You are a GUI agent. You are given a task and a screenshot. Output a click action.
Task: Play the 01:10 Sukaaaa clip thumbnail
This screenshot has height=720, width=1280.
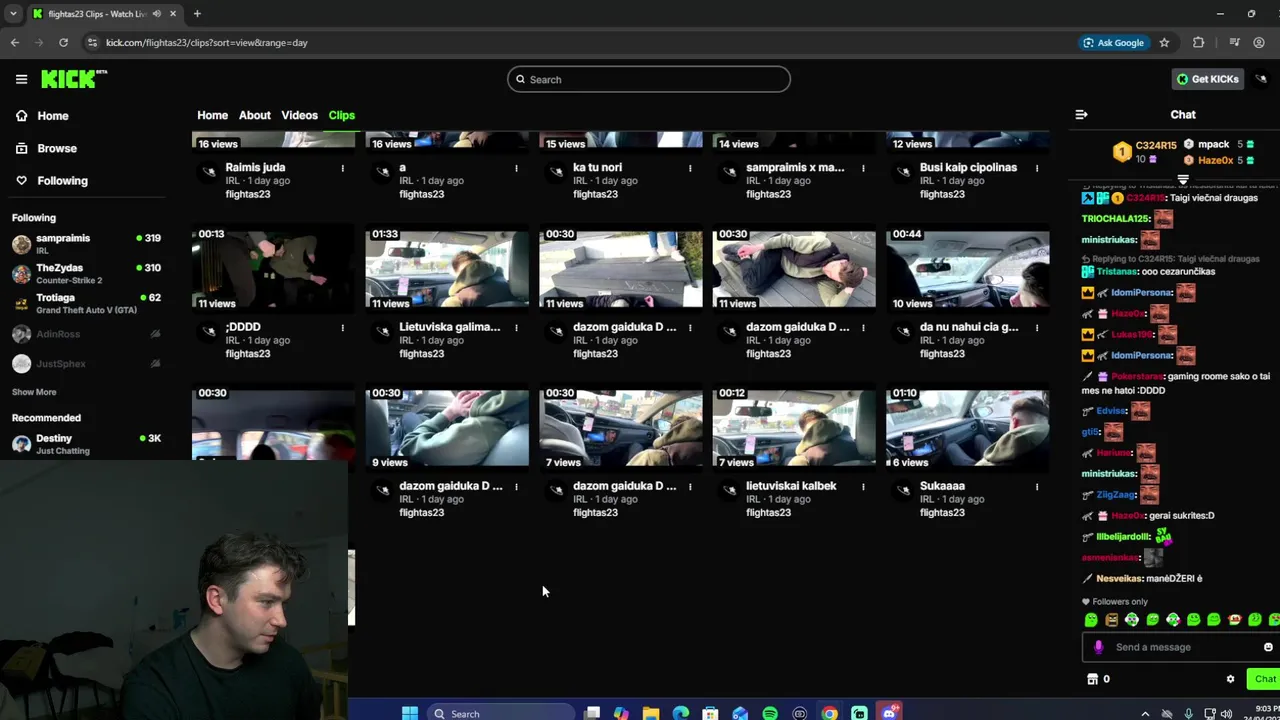click(967, 428)
